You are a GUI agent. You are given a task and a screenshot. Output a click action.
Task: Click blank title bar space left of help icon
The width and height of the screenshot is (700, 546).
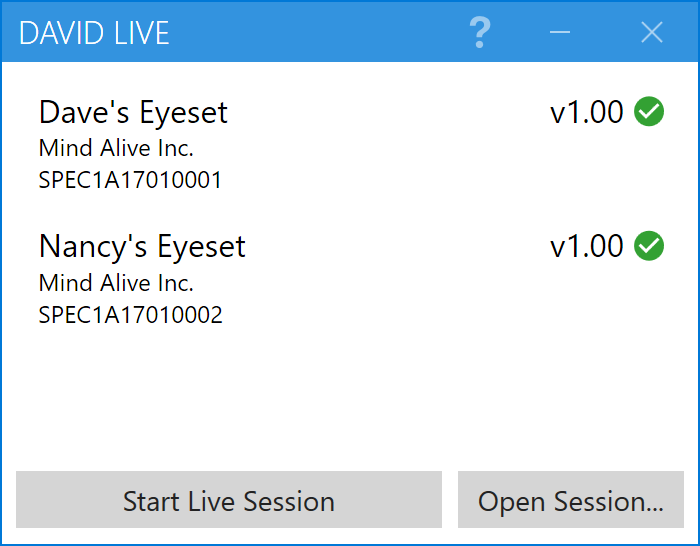pyautogui.click(x=320, y=33)
